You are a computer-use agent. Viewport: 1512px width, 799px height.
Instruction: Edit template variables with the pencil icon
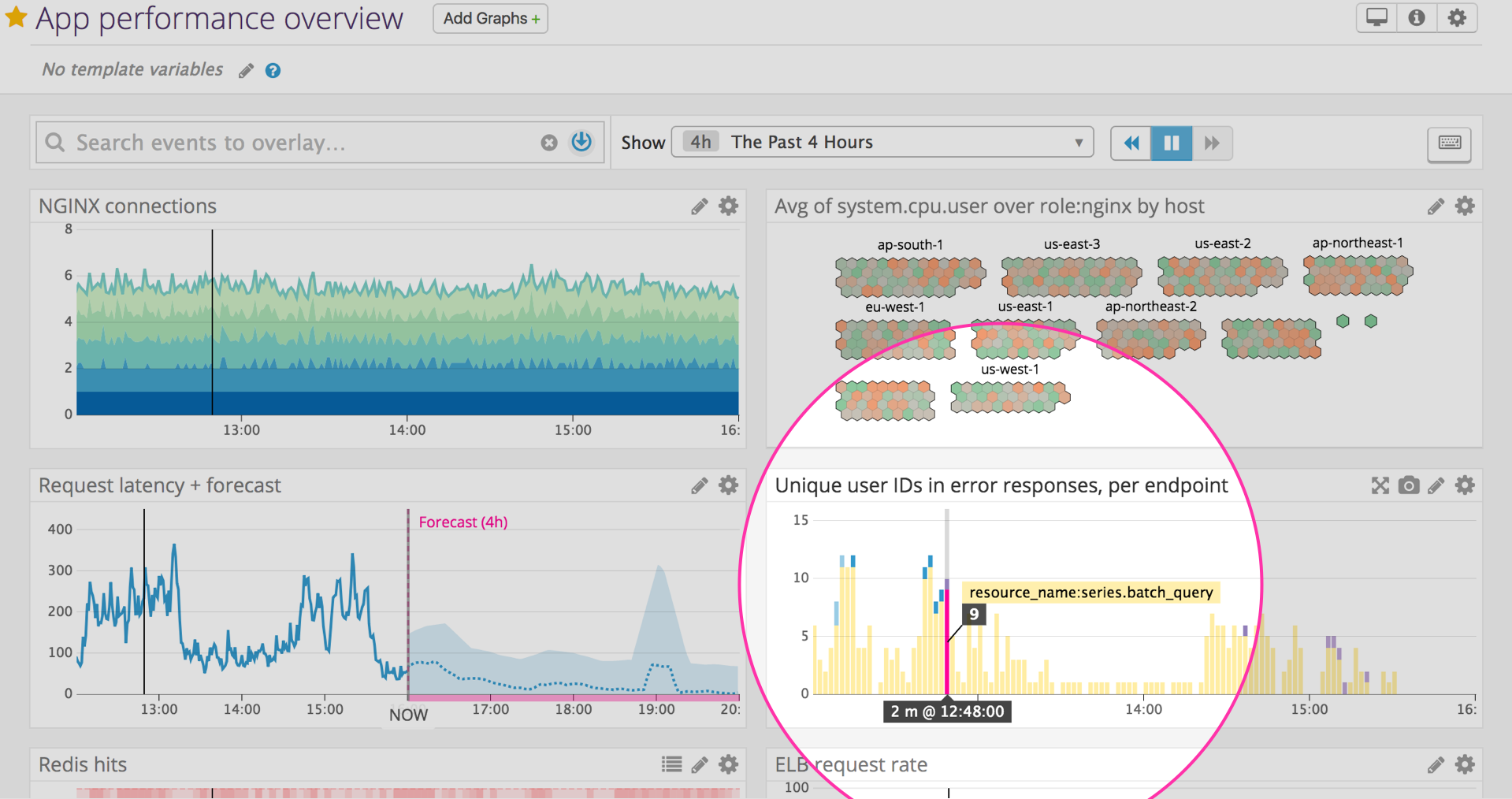pyautogui.click(x=245, y=70)
